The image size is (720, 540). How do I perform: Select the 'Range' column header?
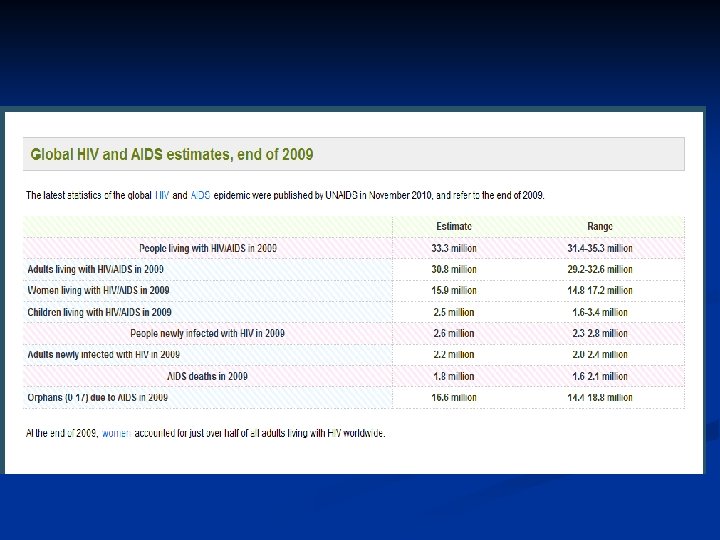pos(600,226)
